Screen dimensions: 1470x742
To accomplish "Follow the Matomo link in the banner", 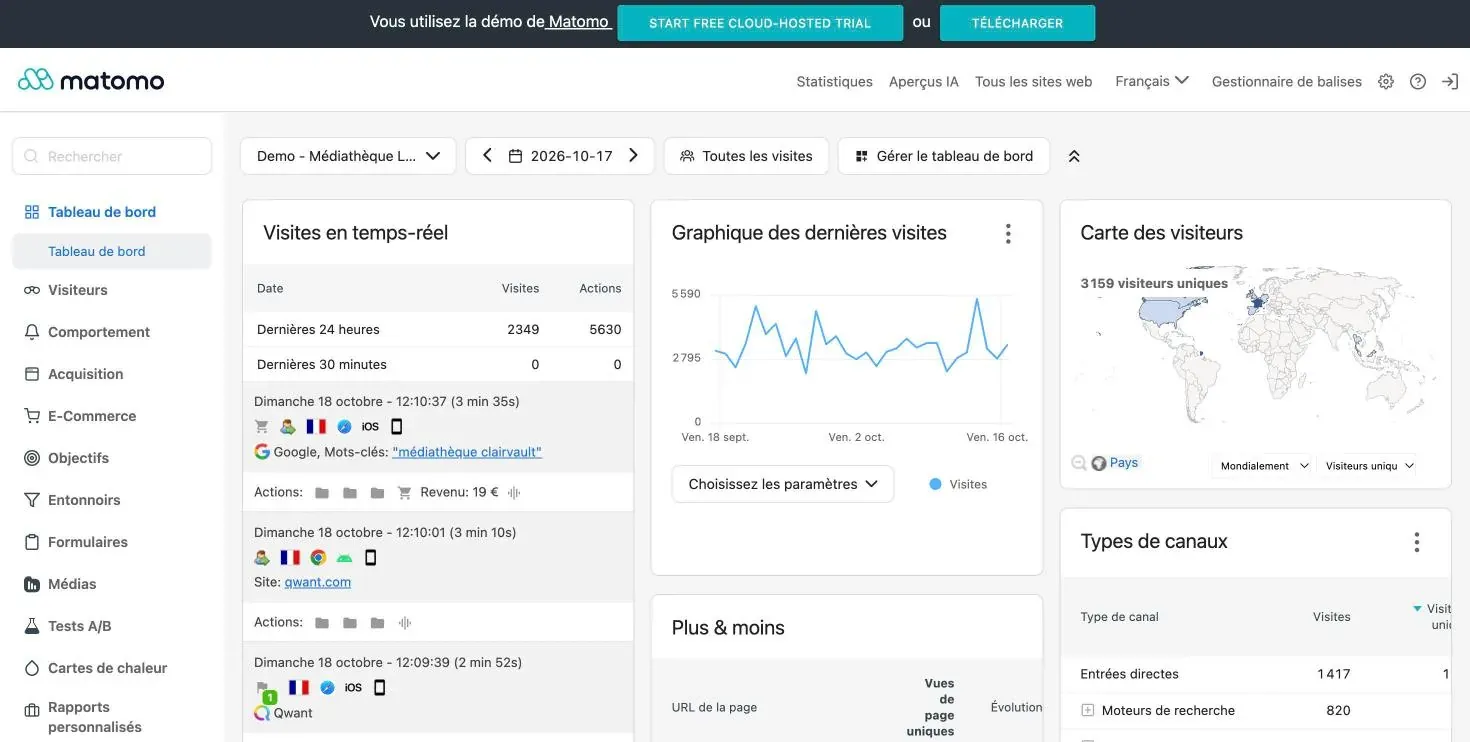I will (x=578, y=22).
